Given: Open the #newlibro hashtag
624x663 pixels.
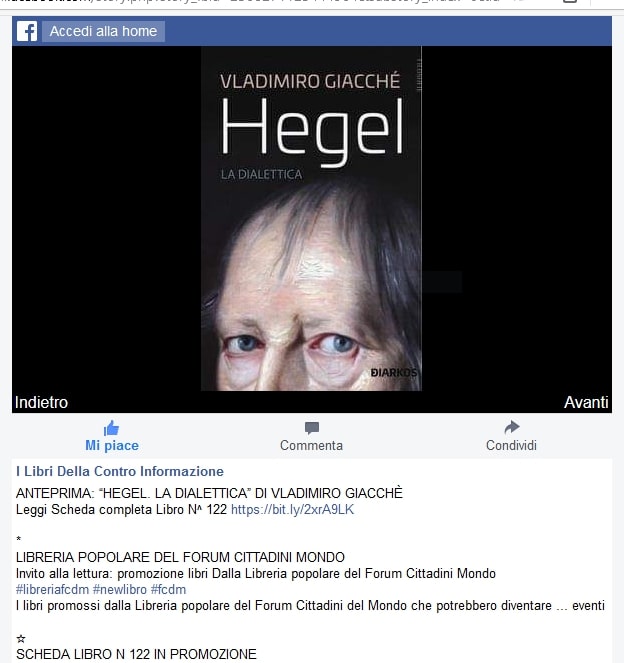Looking at the screenshot, I should tap(120, 589).
